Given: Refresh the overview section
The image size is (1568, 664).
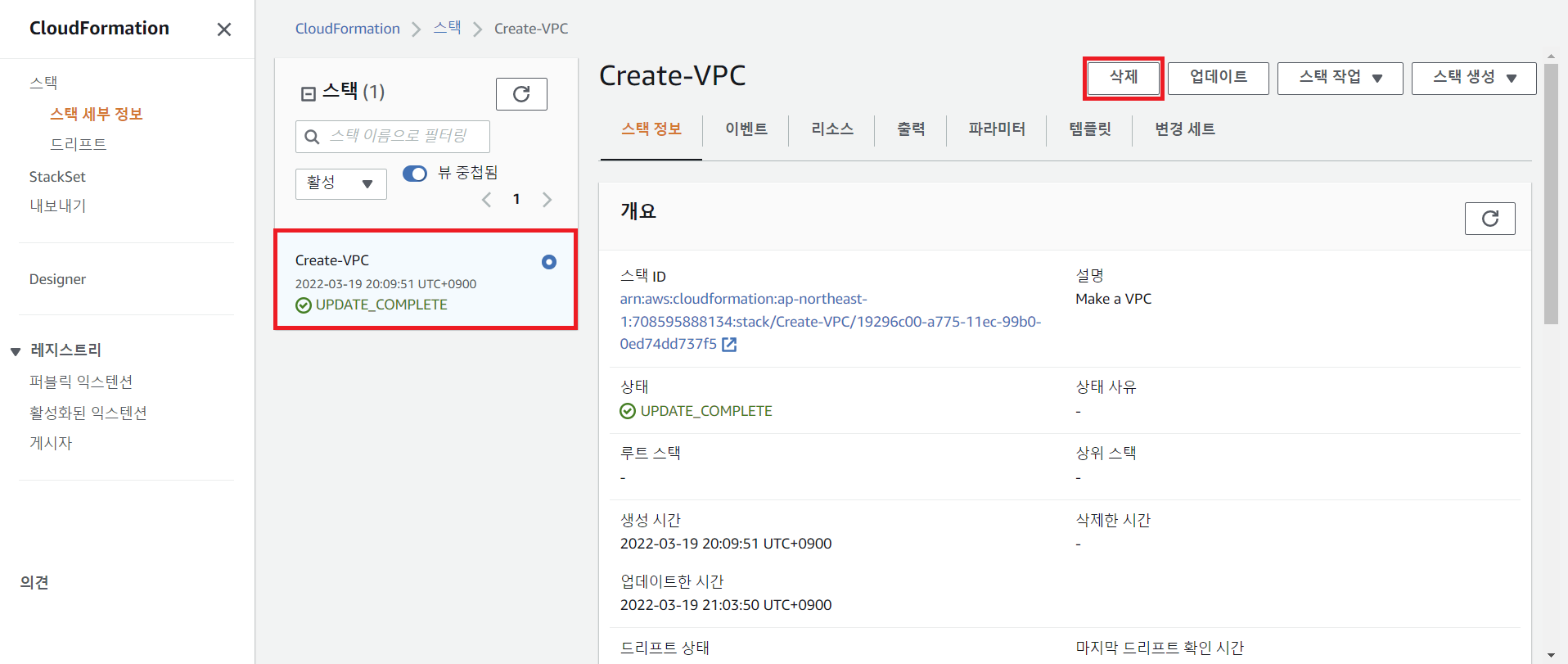Looking at the screenshot, I should (1489, 219).
